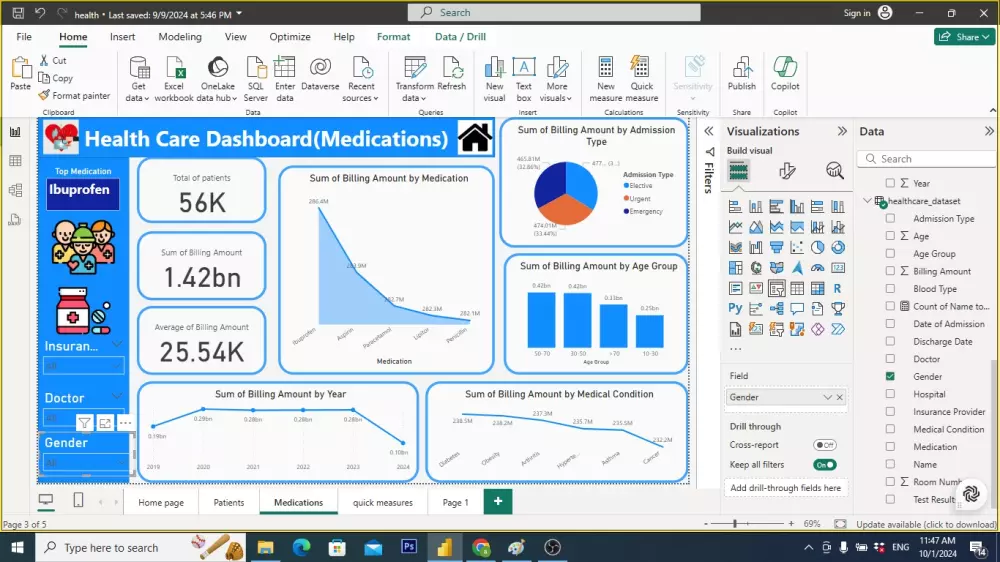This screenshot has width=1000, height=562.
Task: Switch to Report view in left sidebar
Action: [x=15, y=132]
